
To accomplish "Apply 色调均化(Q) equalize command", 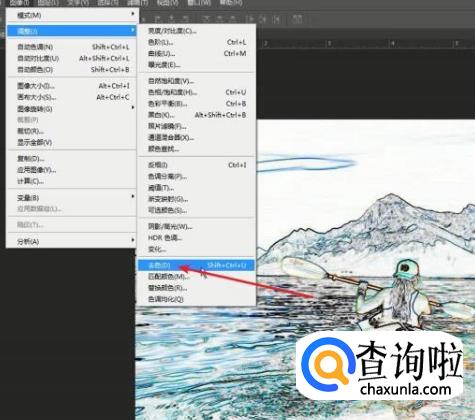I will [197, 299].
